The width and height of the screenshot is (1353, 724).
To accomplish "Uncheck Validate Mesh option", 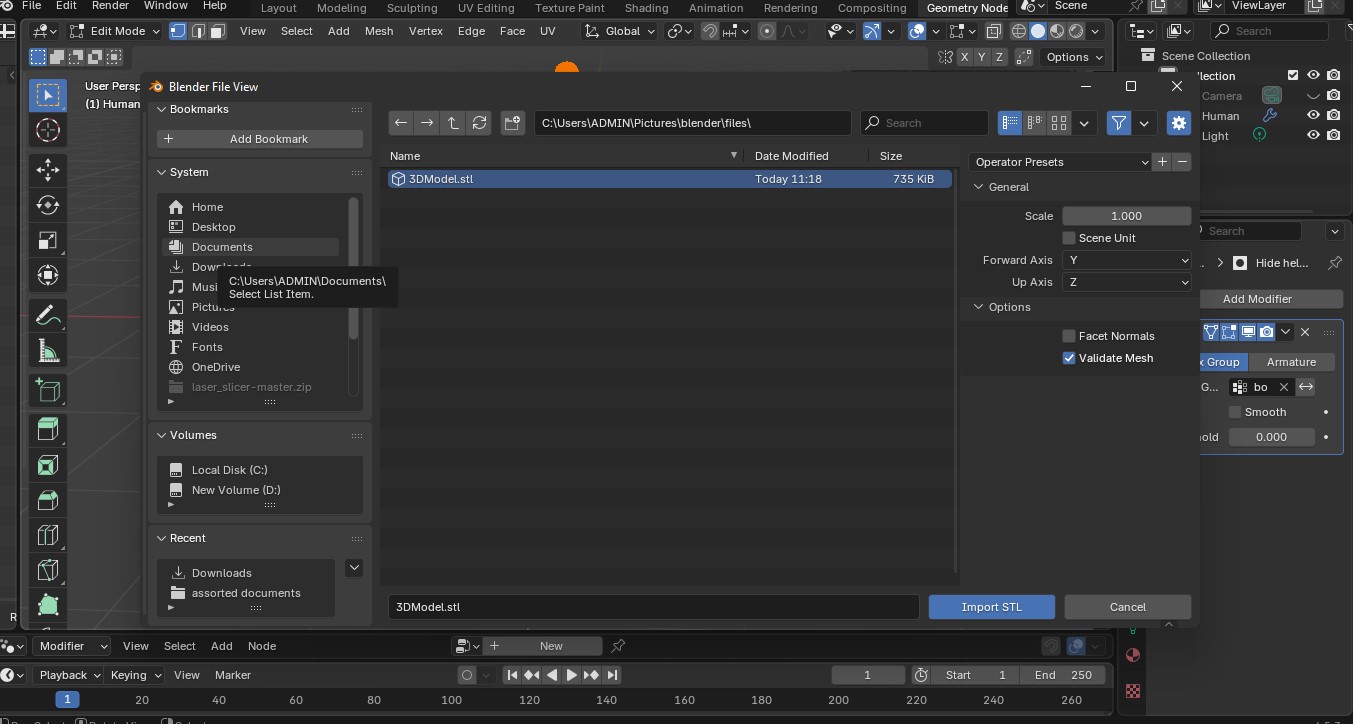I will click(1069, 358).
